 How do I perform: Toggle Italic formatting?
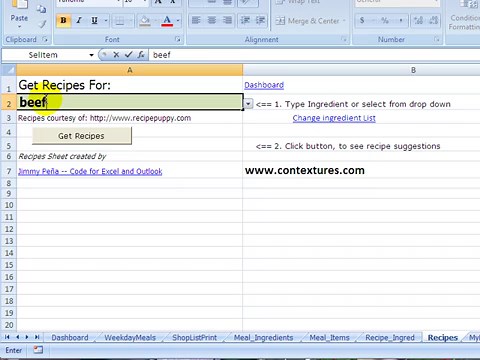pyautogui.click(x=79, y=21)
